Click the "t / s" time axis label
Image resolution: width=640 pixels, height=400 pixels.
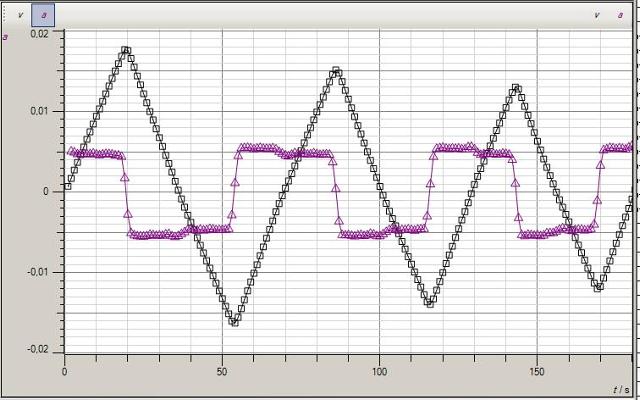coord(620,388)
